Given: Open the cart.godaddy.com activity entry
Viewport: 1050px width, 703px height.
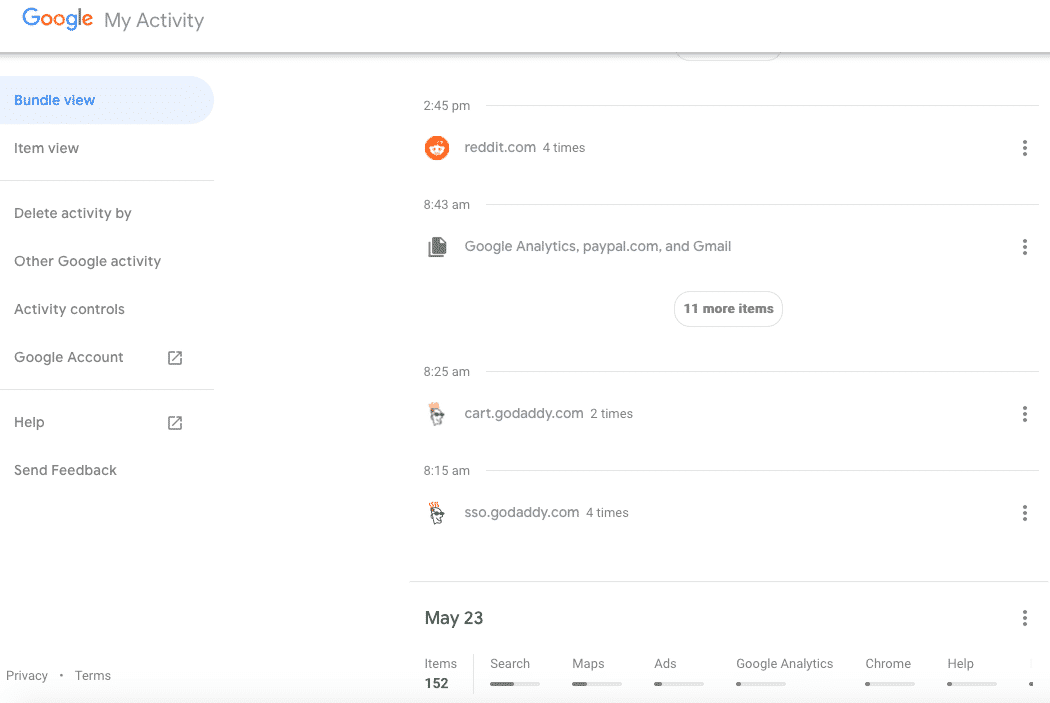Looking at the screenshot, I should tap(524, 413).
